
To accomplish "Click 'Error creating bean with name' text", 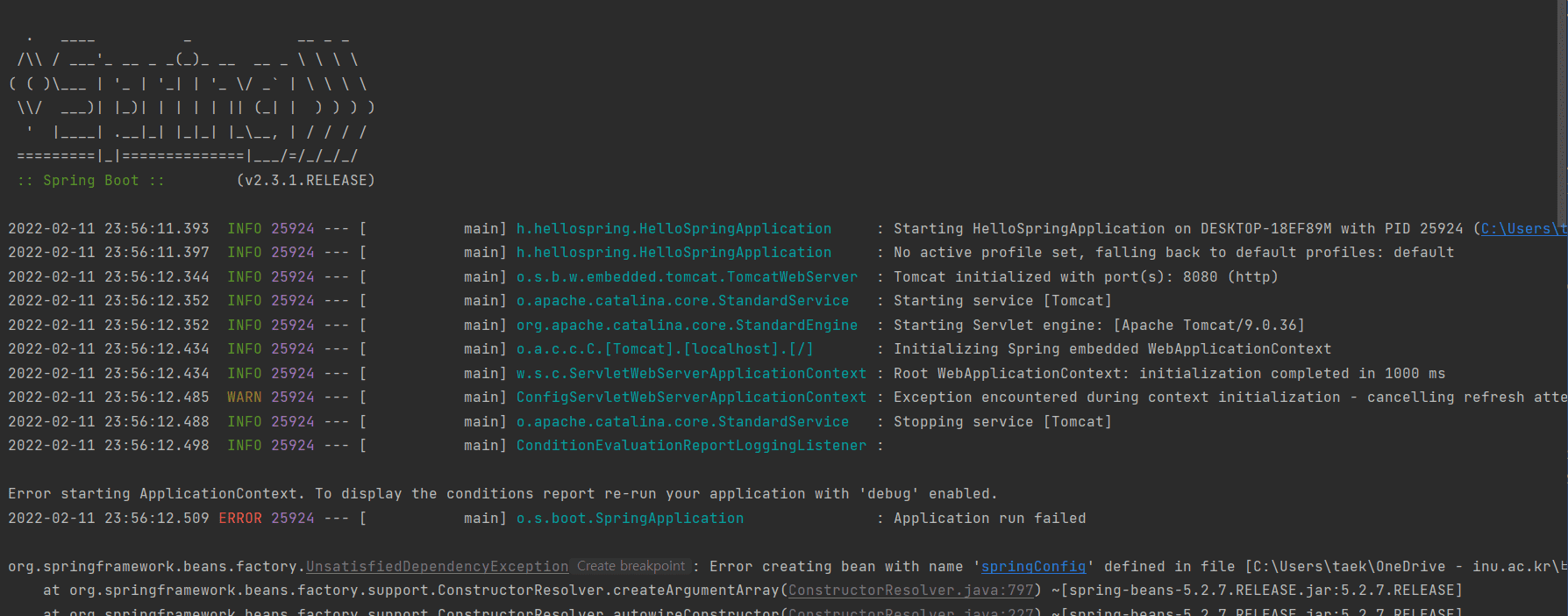I will (x=836, y=567).
